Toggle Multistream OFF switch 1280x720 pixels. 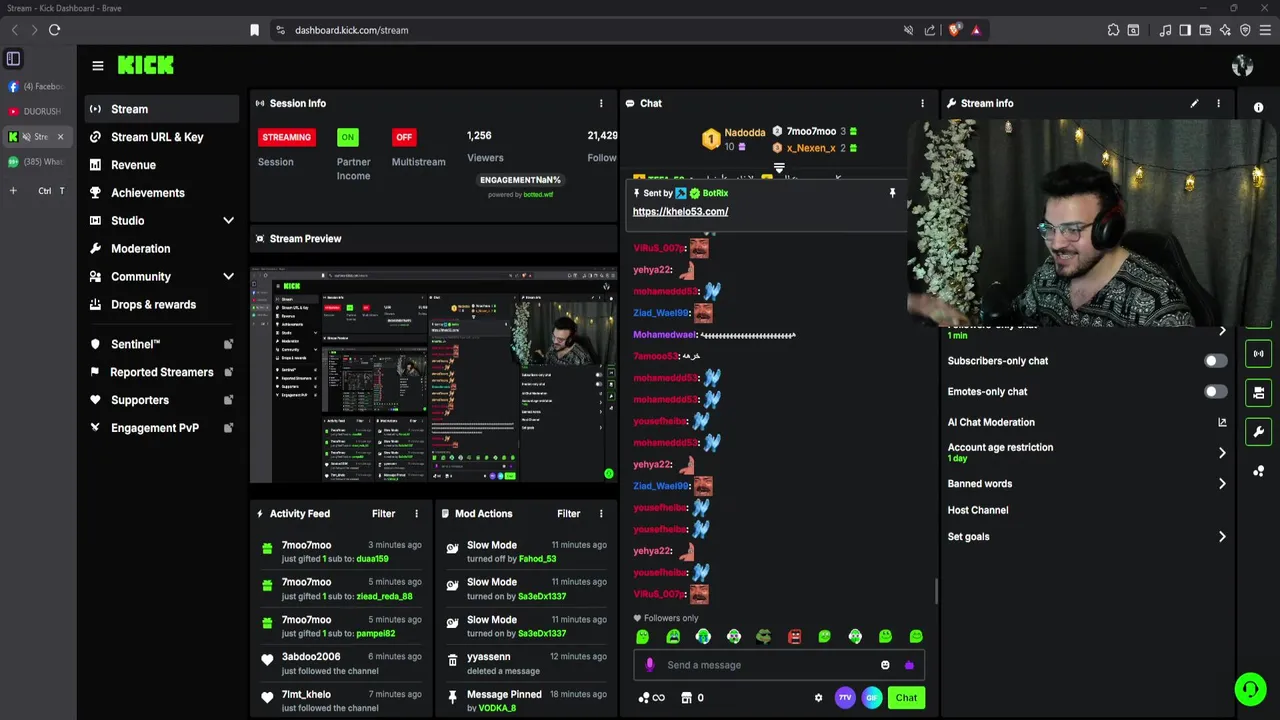coord(404,137)
